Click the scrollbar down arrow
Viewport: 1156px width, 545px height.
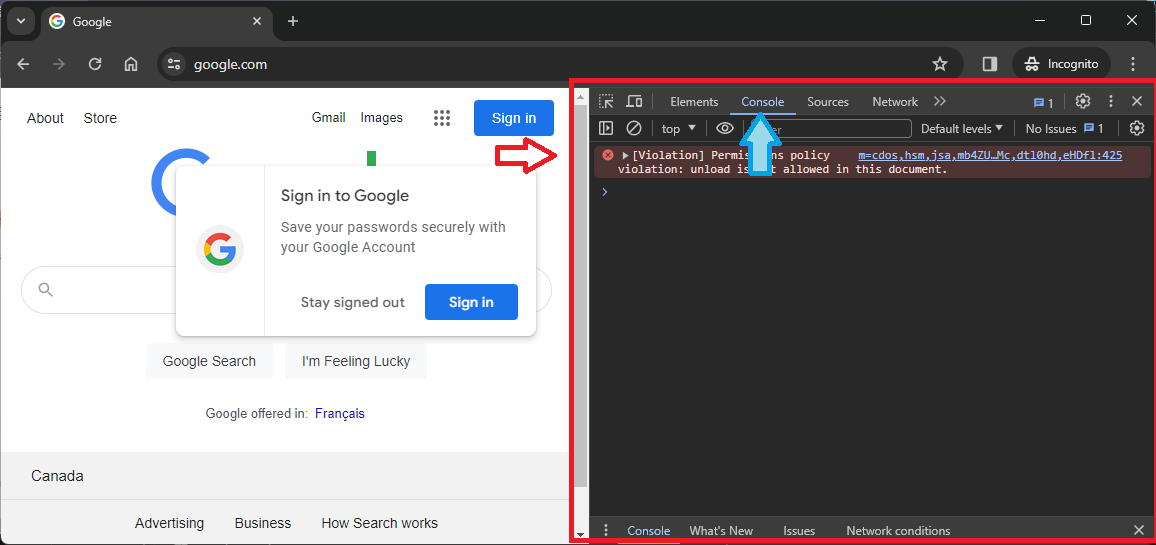(580, 535)
